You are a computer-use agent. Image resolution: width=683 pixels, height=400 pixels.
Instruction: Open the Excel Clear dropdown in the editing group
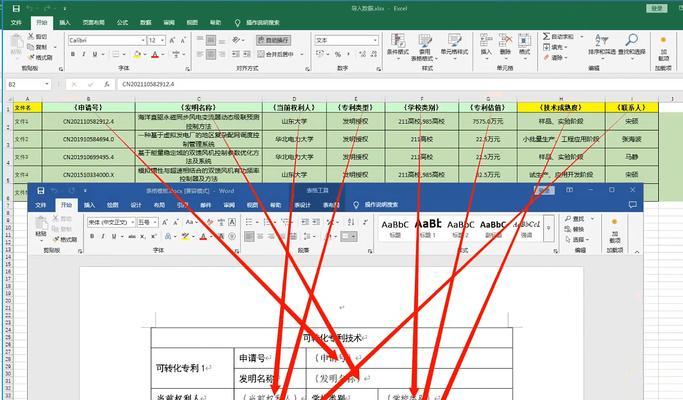(555, 58)
